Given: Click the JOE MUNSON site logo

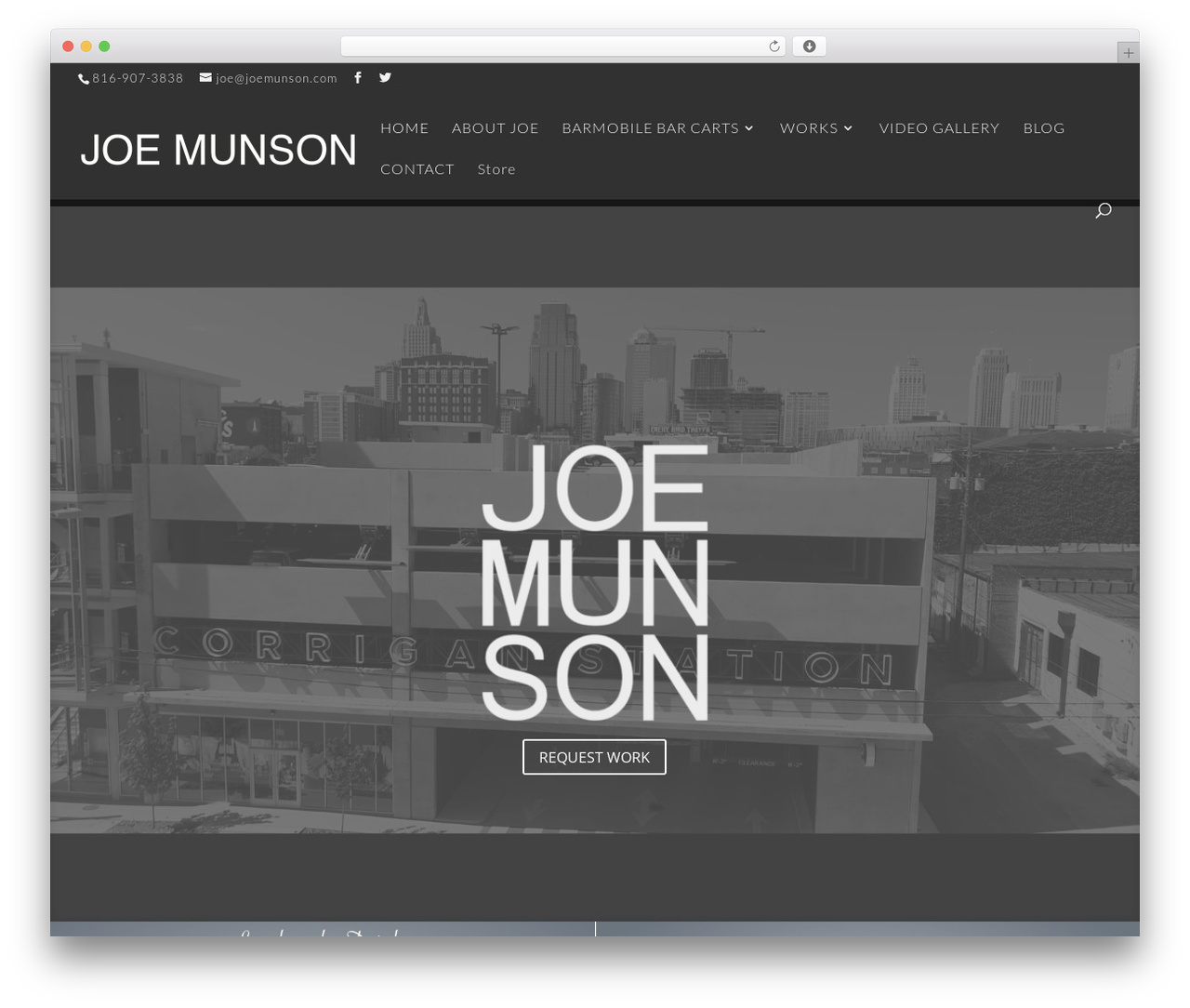Looking at the screenshot, I should (218, 150).
